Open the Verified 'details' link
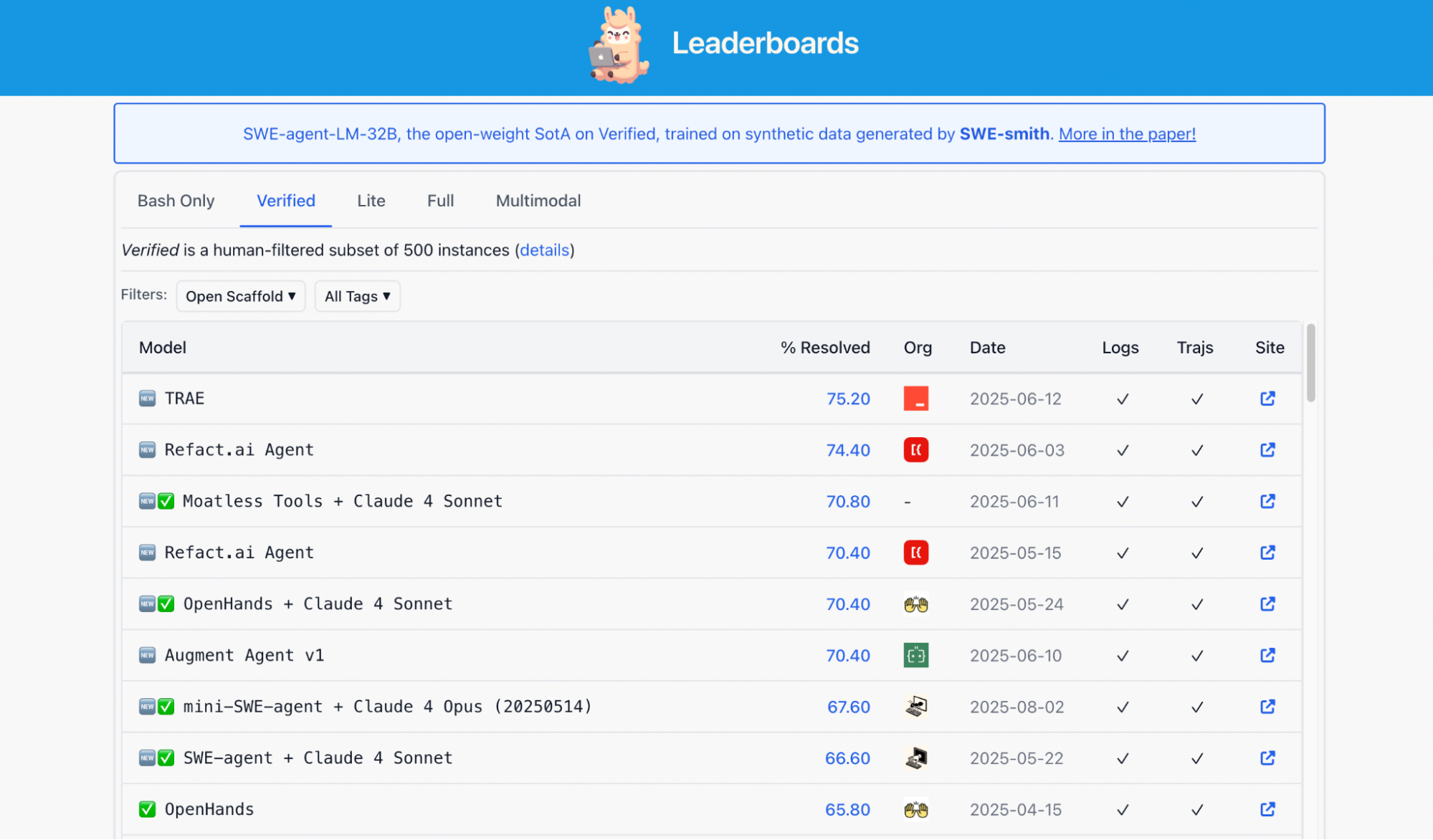Image resolution: width=1433 pixels, height=840 pixels. [x=544, y=250]
